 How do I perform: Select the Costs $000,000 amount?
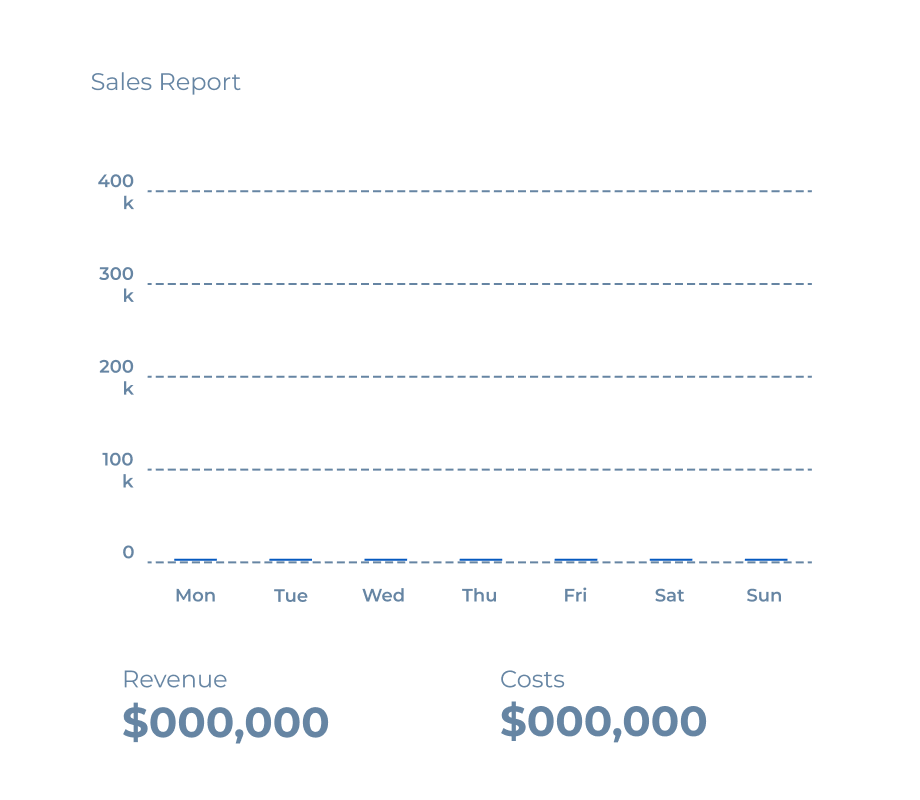pyautogui.click(x=603, y=722)
